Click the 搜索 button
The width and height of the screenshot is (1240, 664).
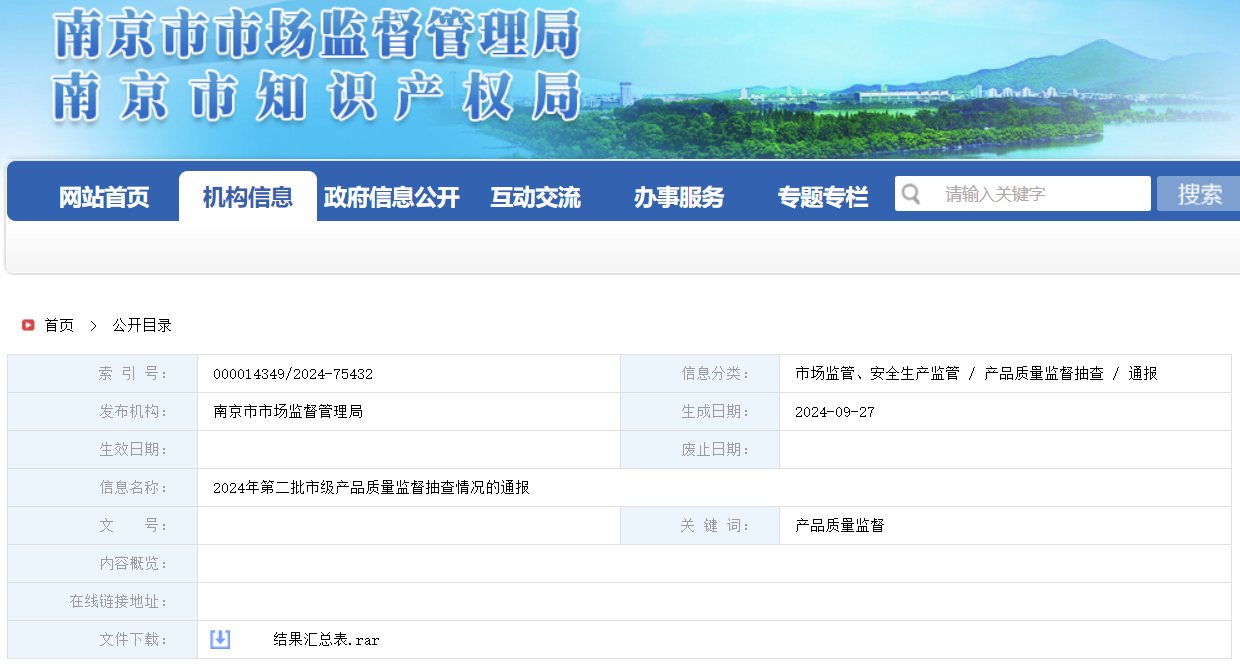(1198, 194)
